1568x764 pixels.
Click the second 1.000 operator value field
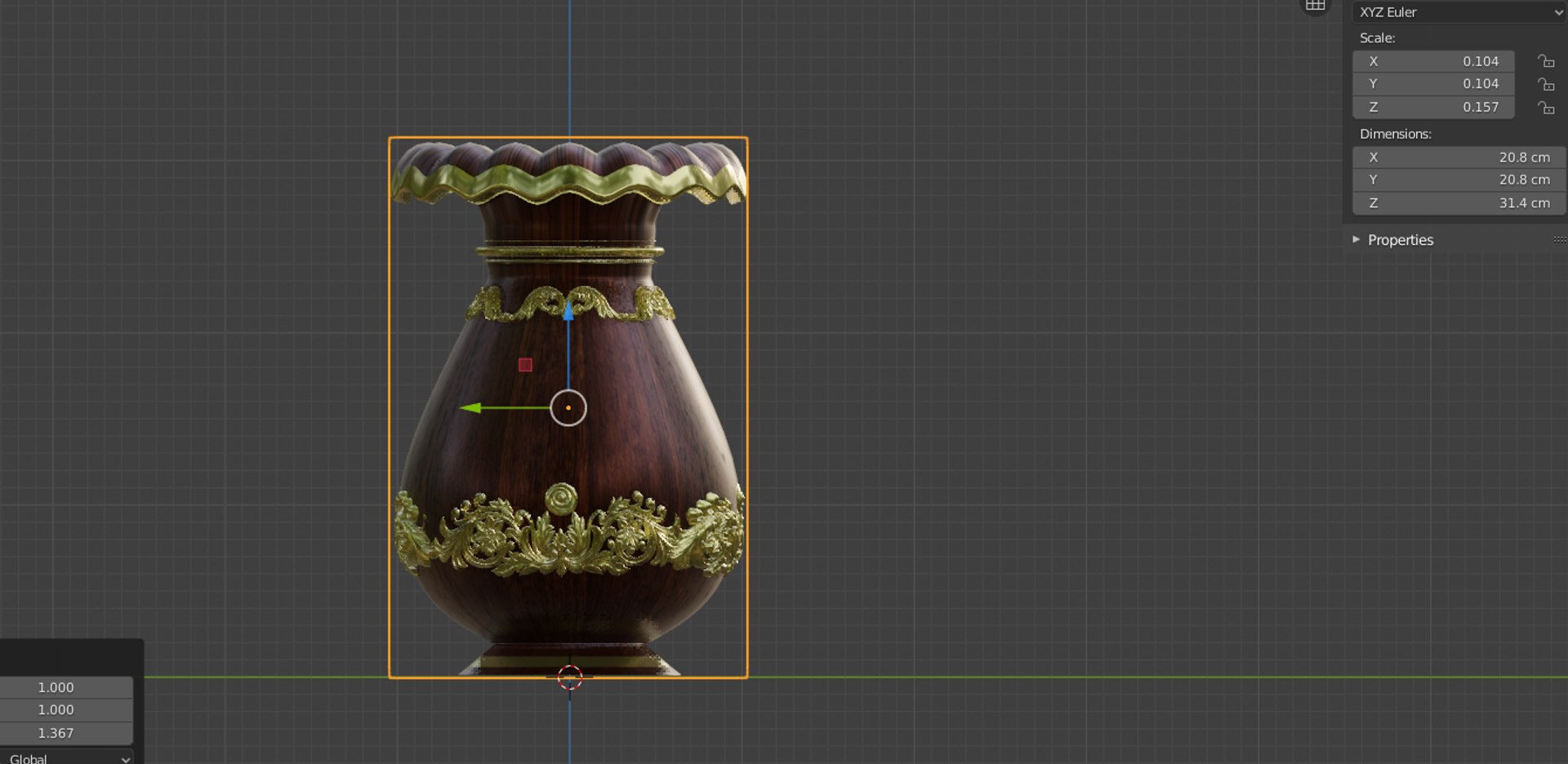(x=66, y=710)
